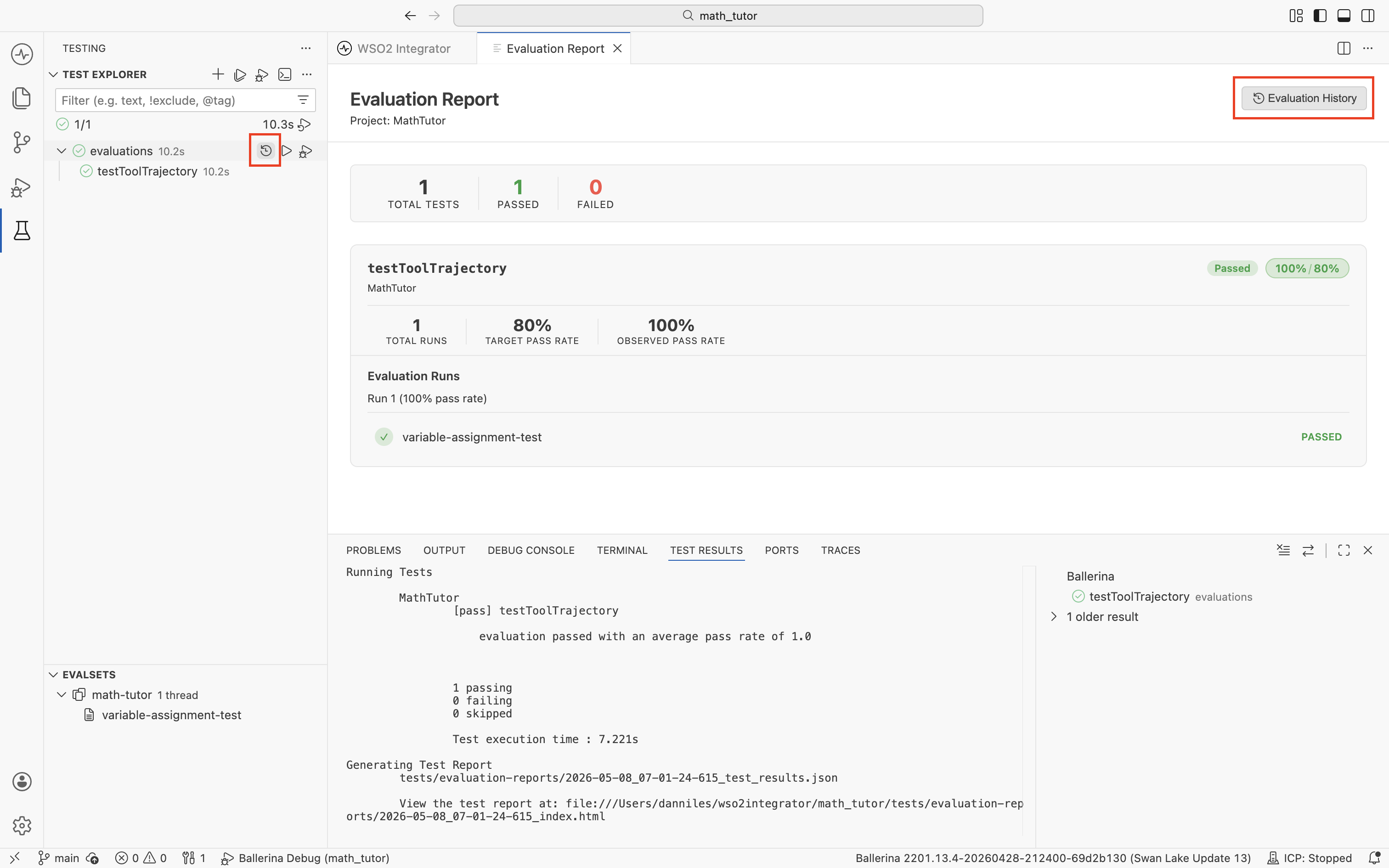Image resolution: width=1389 pixels, height=868 pixels.
Task: Toggle the bottom panel visibility
Action: pyautogui.click(x=1344, y=16)
